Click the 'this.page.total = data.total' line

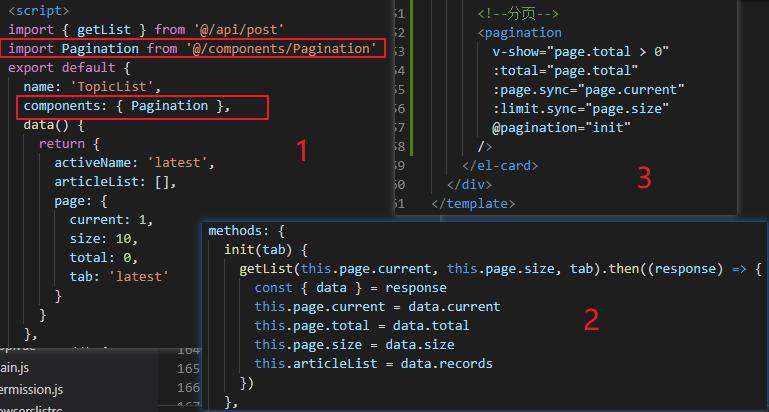(x=362, y=326)
